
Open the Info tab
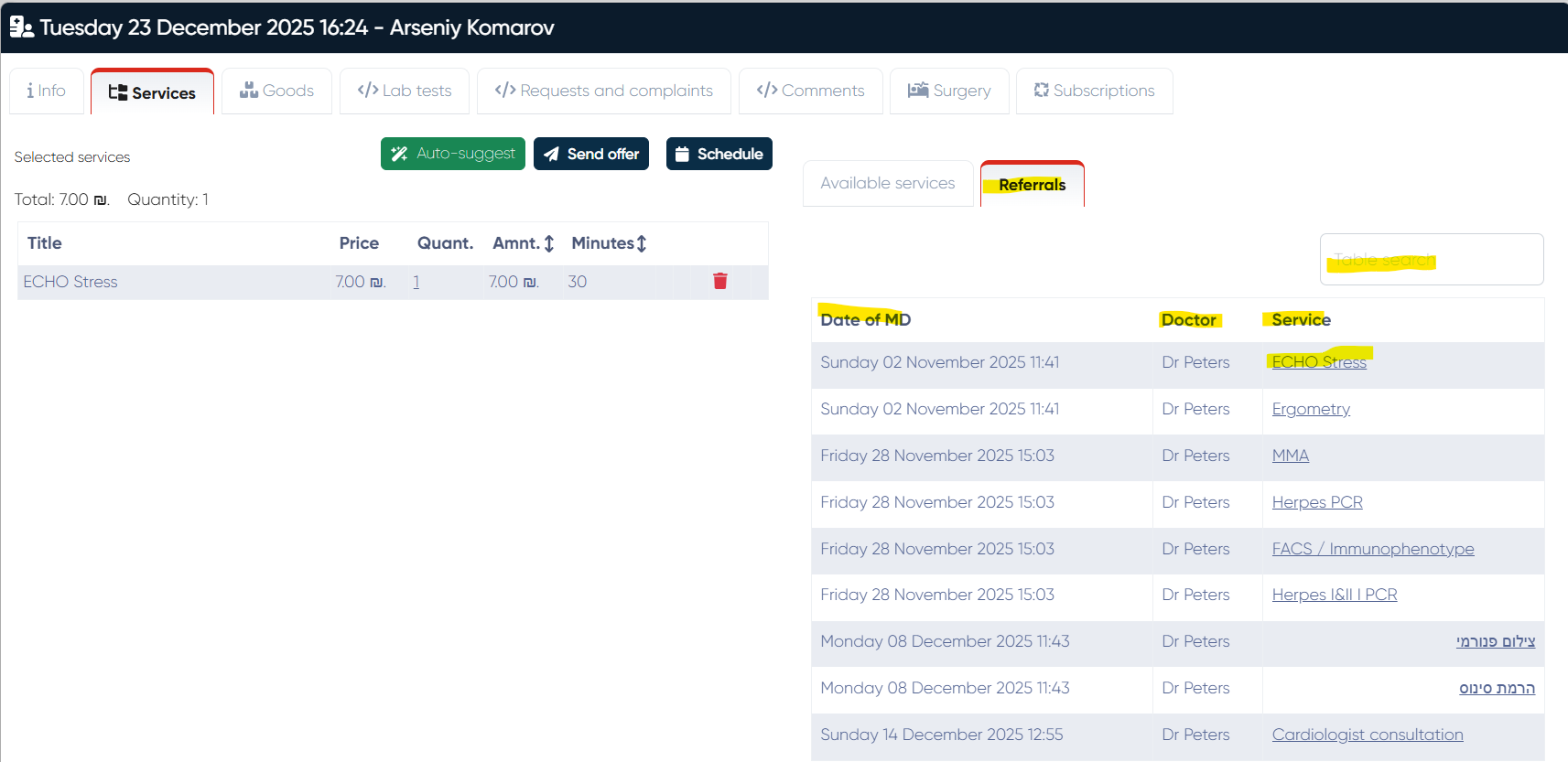tap(47, 91)
